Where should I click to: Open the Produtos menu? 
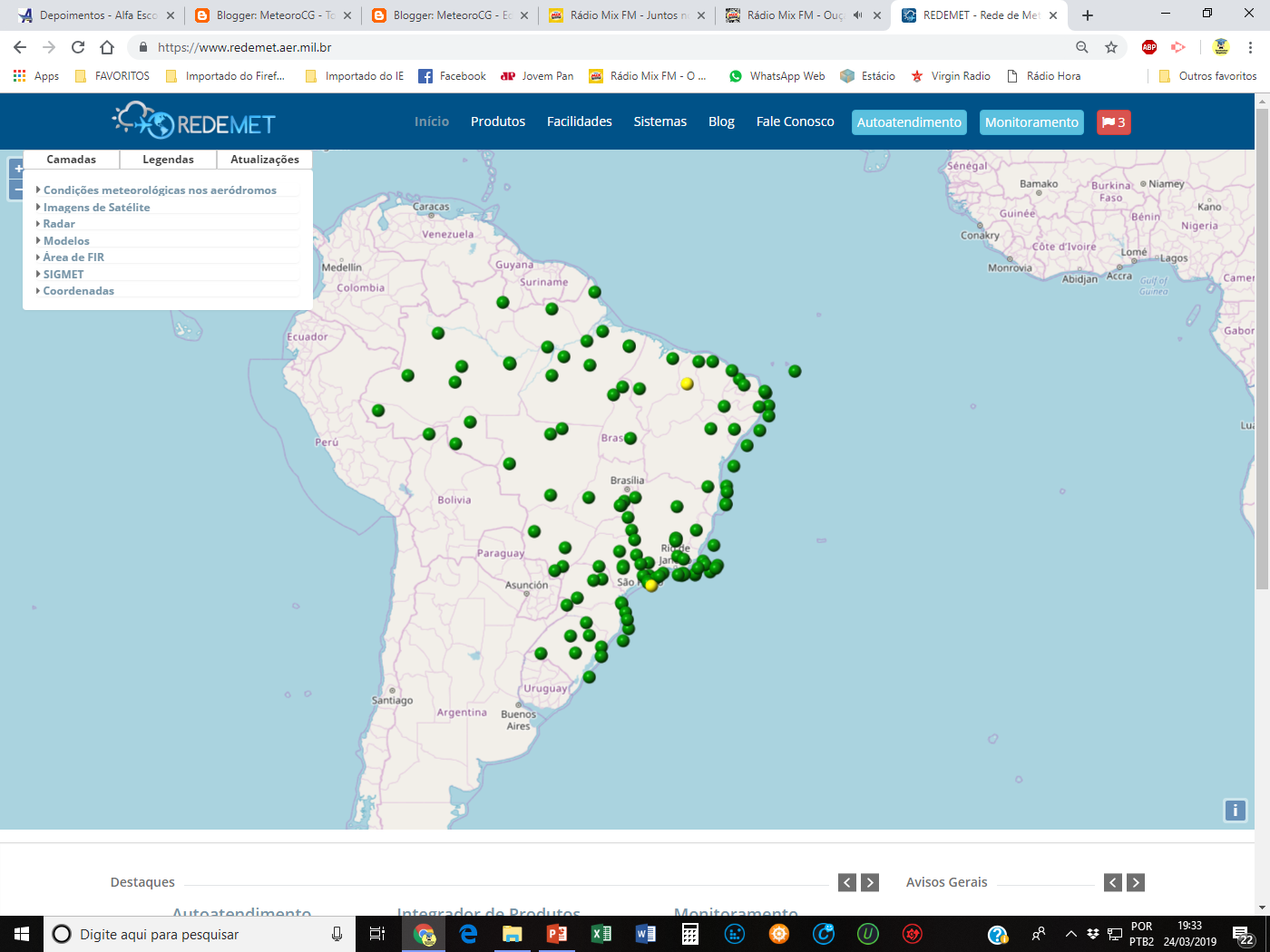click(x=498, y=121)
